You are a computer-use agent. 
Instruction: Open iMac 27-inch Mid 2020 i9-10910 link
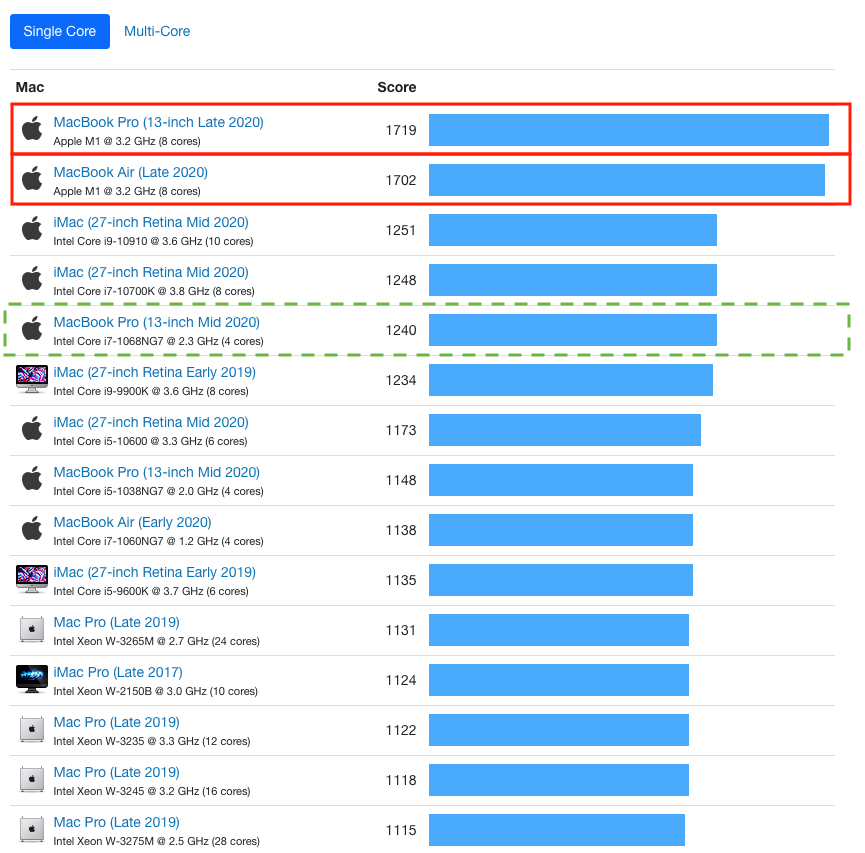click(151, 222)
